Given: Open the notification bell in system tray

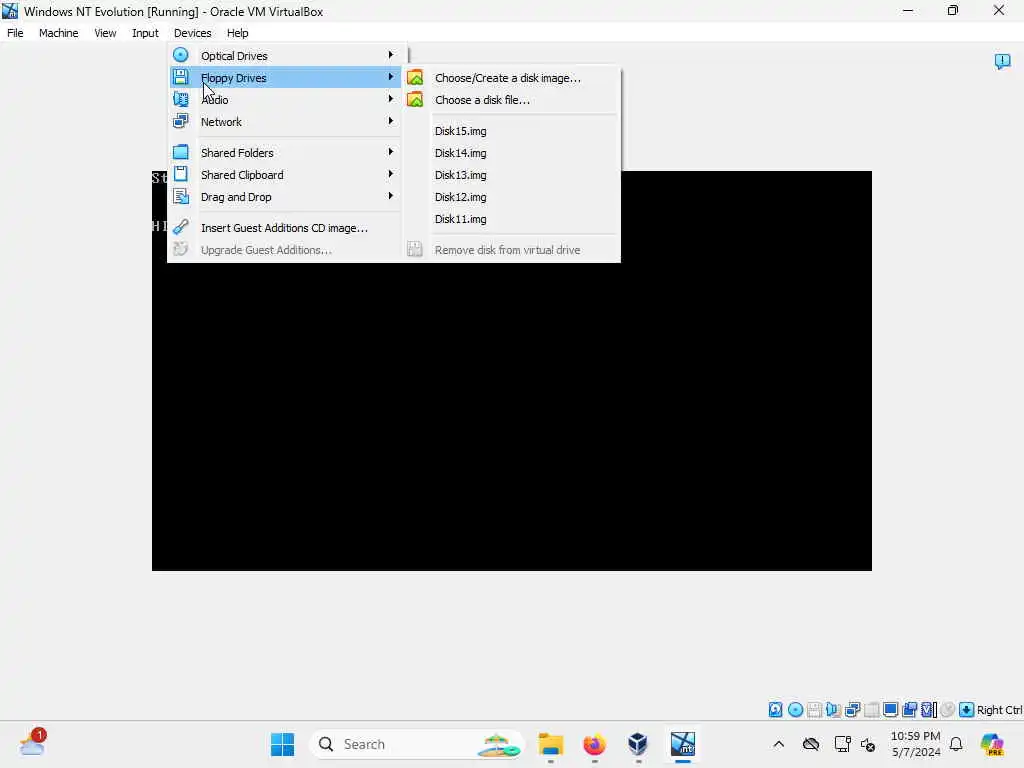Looking at the screenshot, I should [x=956, y=744].
